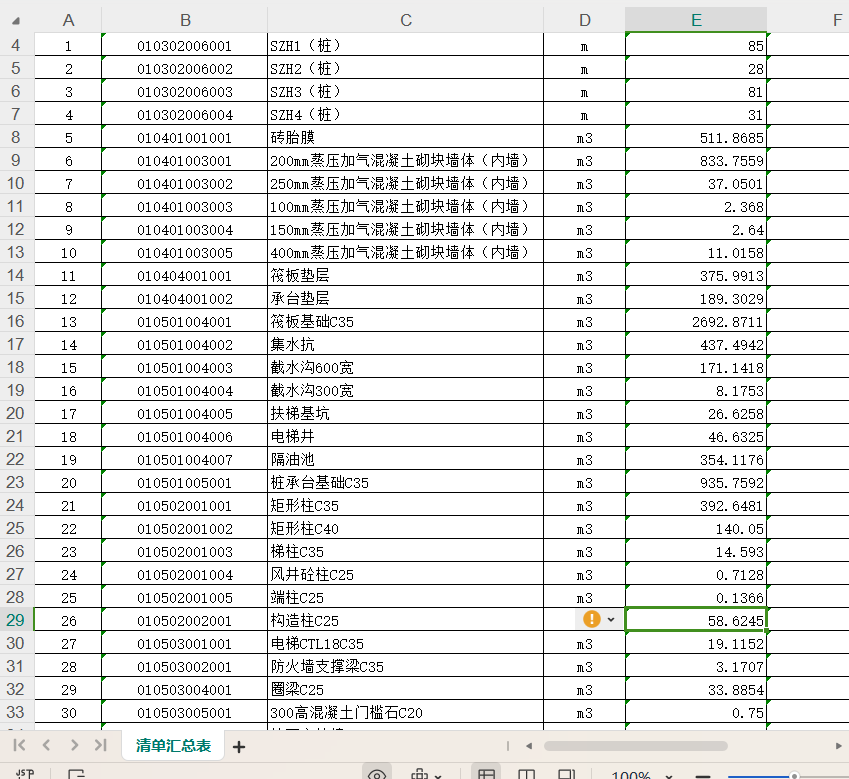Viewport: 849px width, 779px height.
Task: Select column B header
Action: click(x=185, y=20)
